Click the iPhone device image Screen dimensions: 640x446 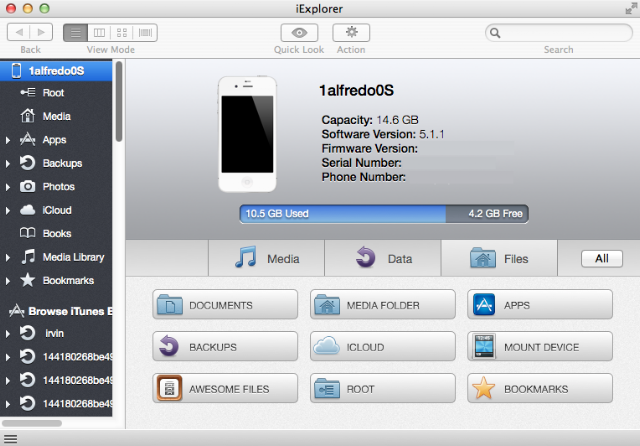[x=247, y=134]
